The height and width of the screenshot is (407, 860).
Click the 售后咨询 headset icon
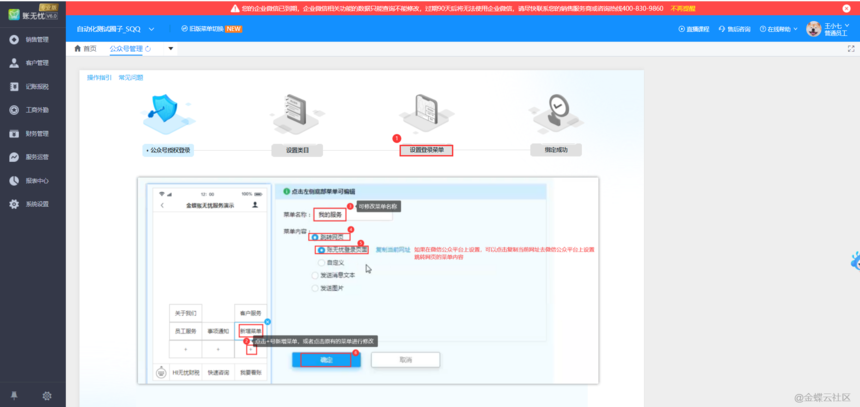coord(722,29)
